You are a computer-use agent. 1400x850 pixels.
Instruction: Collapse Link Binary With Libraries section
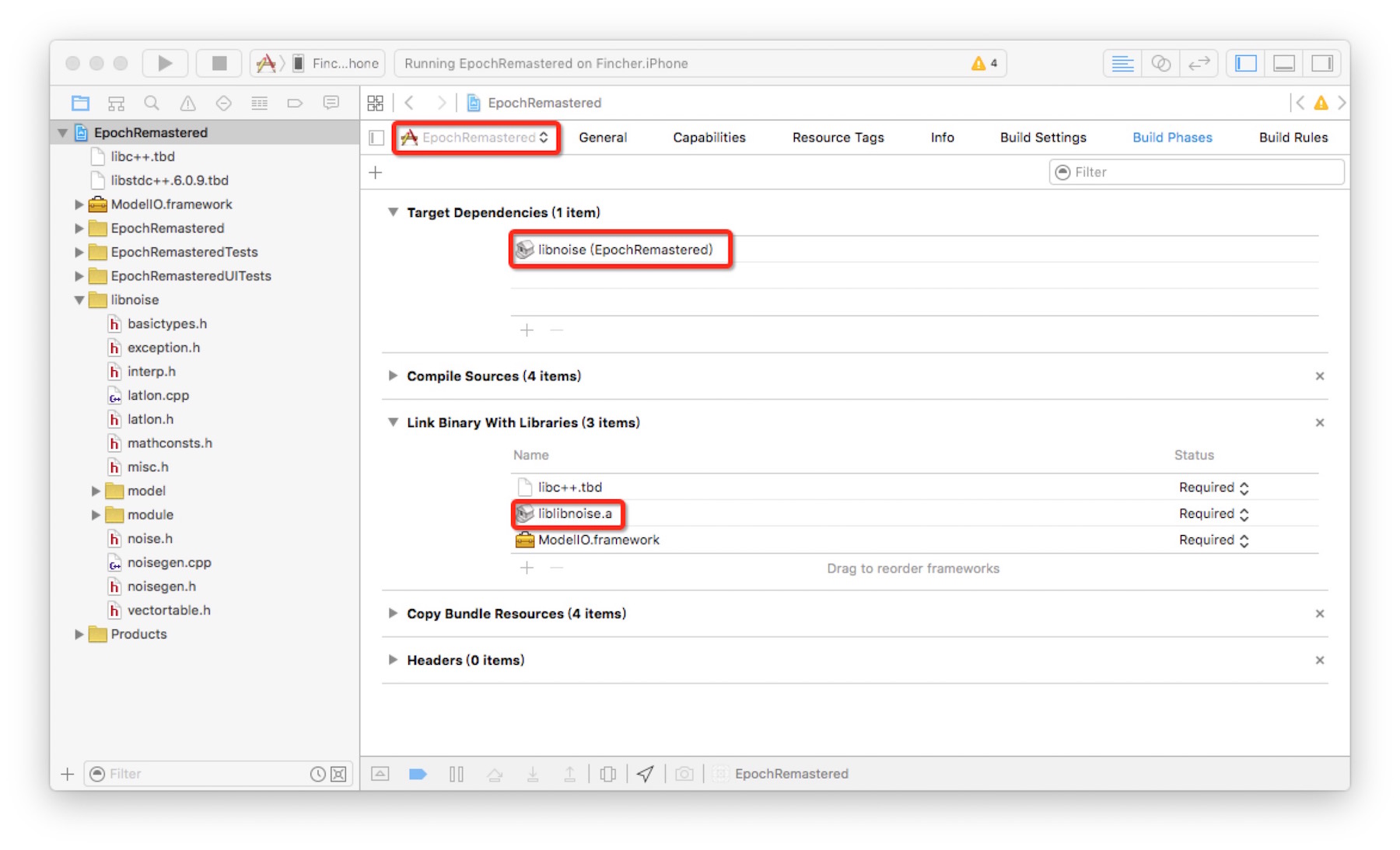[x=393, y=422]
